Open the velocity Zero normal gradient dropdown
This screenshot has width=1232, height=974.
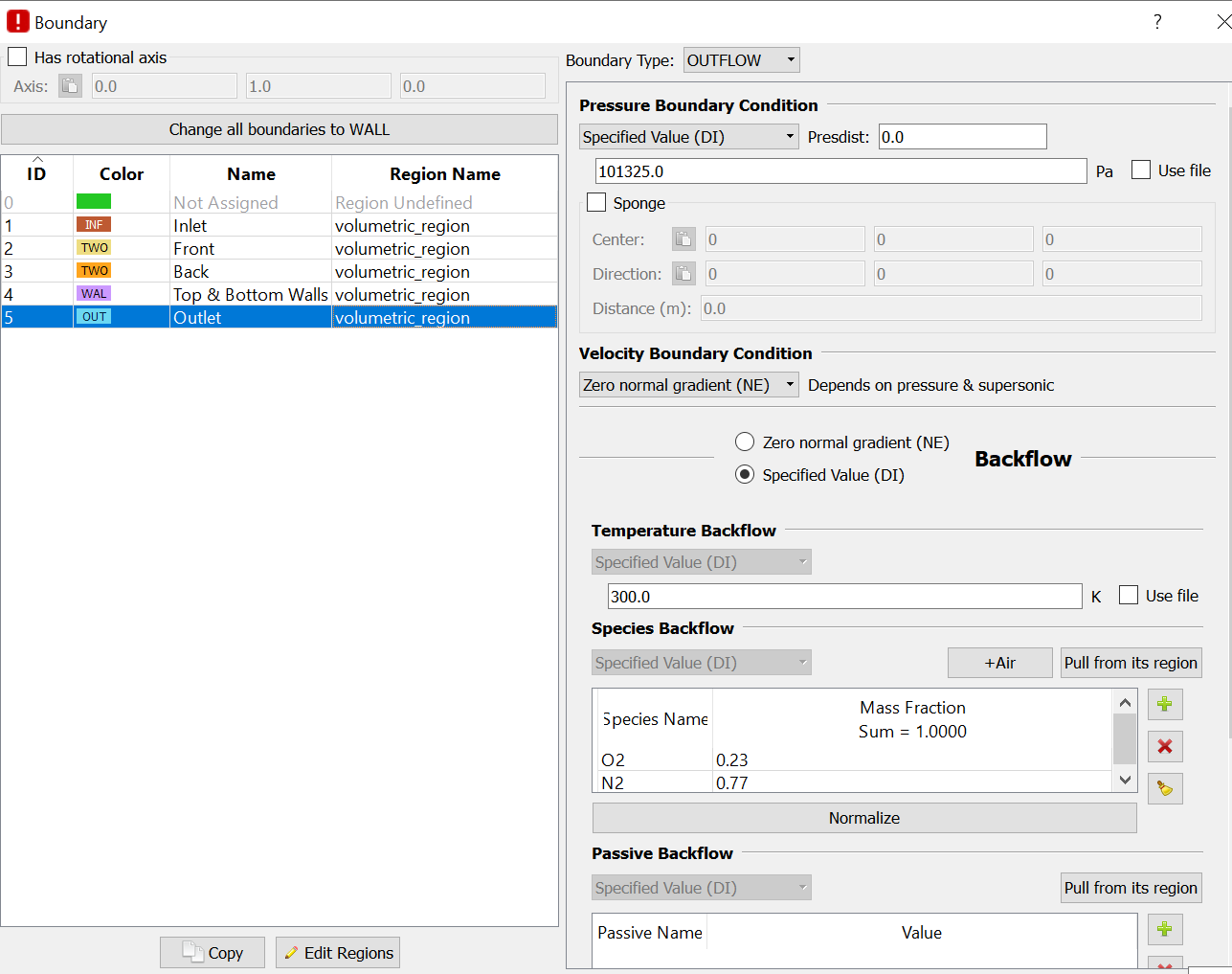(689, 385)
